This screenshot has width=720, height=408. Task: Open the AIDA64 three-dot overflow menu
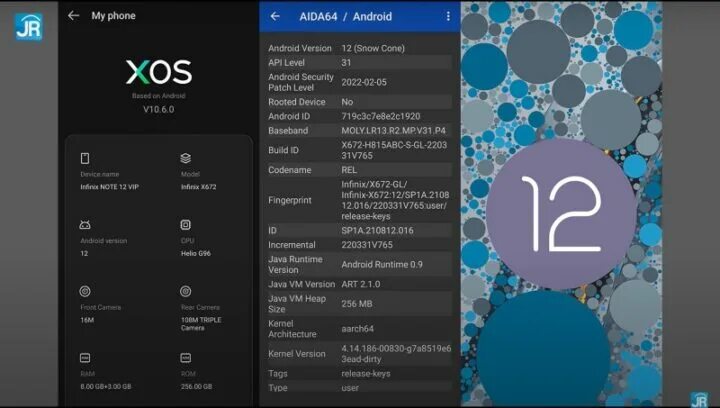pyautogui.click(x=448, y=17)
